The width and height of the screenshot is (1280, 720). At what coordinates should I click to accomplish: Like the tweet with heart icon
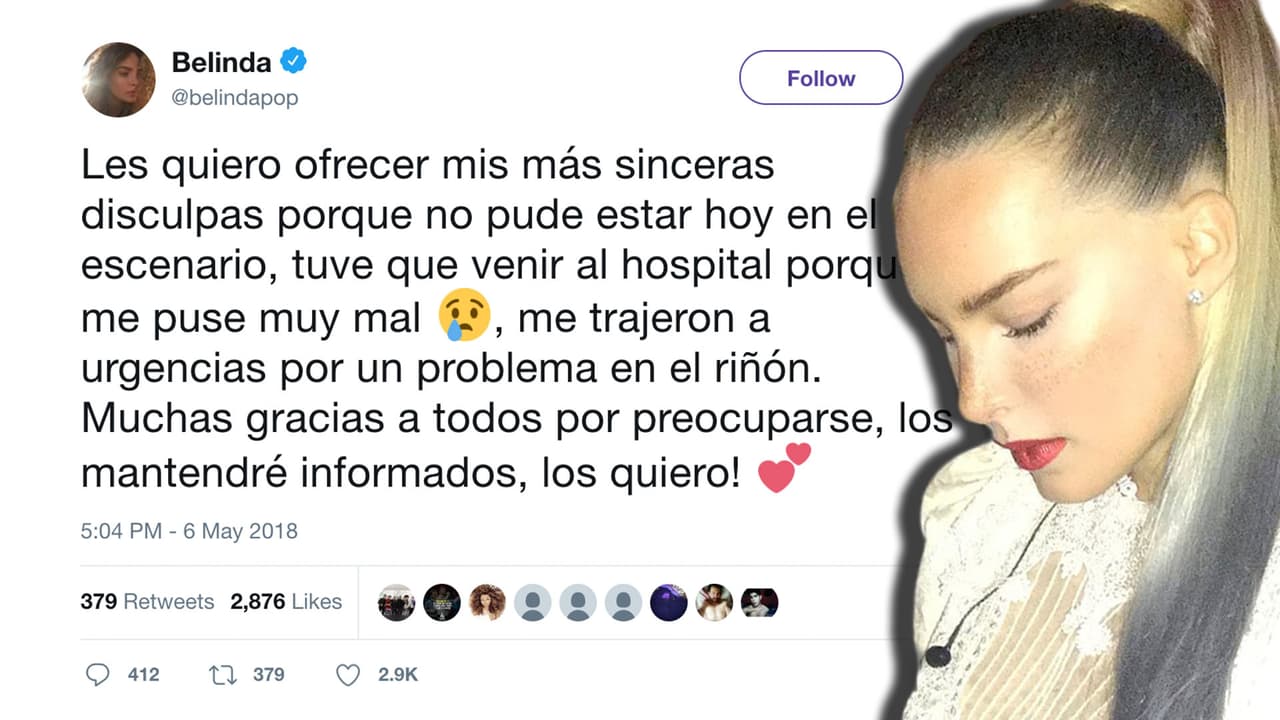tap(347, 676)
